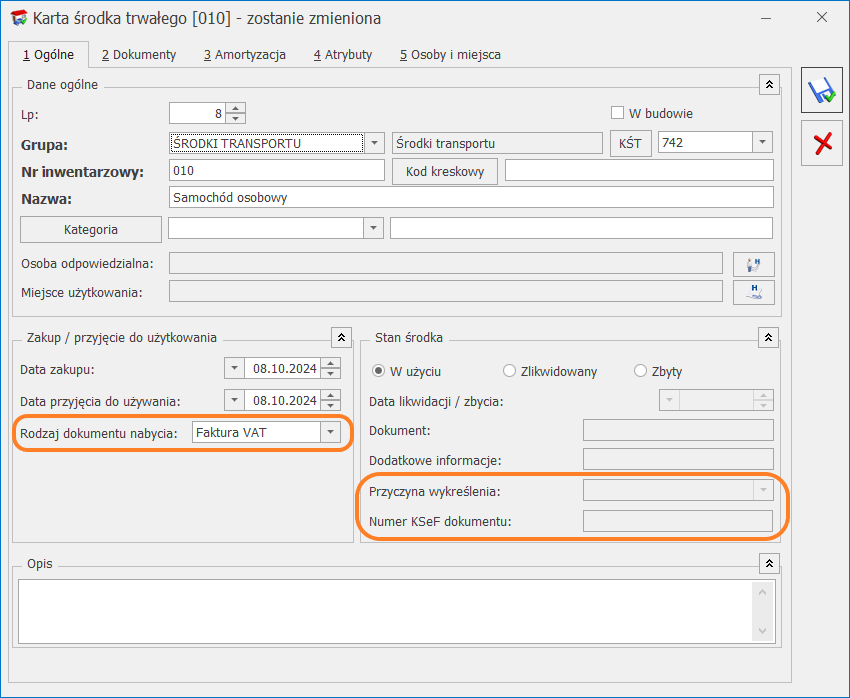Click the Kod kreskowy button
The image size is (850, 698).
[x=445, y=172]
